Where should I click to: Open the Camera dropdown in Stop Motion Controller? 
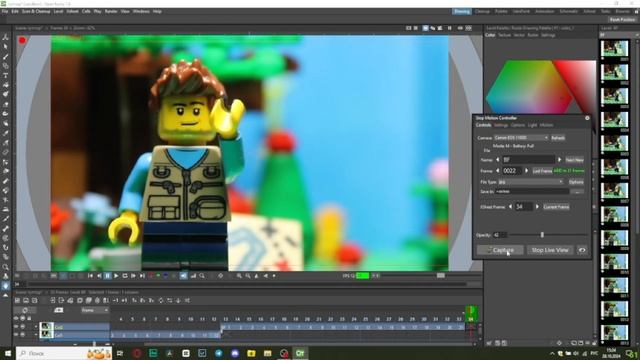click(521, 138)
